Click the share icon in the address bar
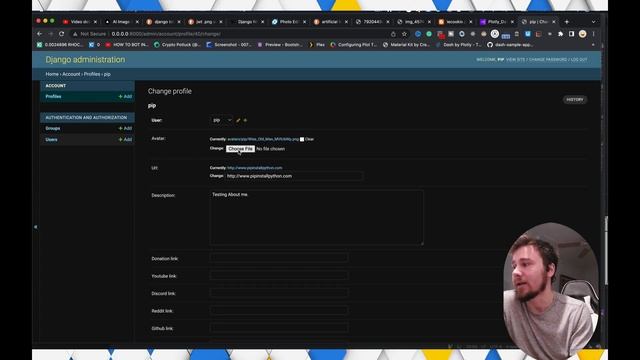Screen dimensions: 640x360 coord(393,34)
